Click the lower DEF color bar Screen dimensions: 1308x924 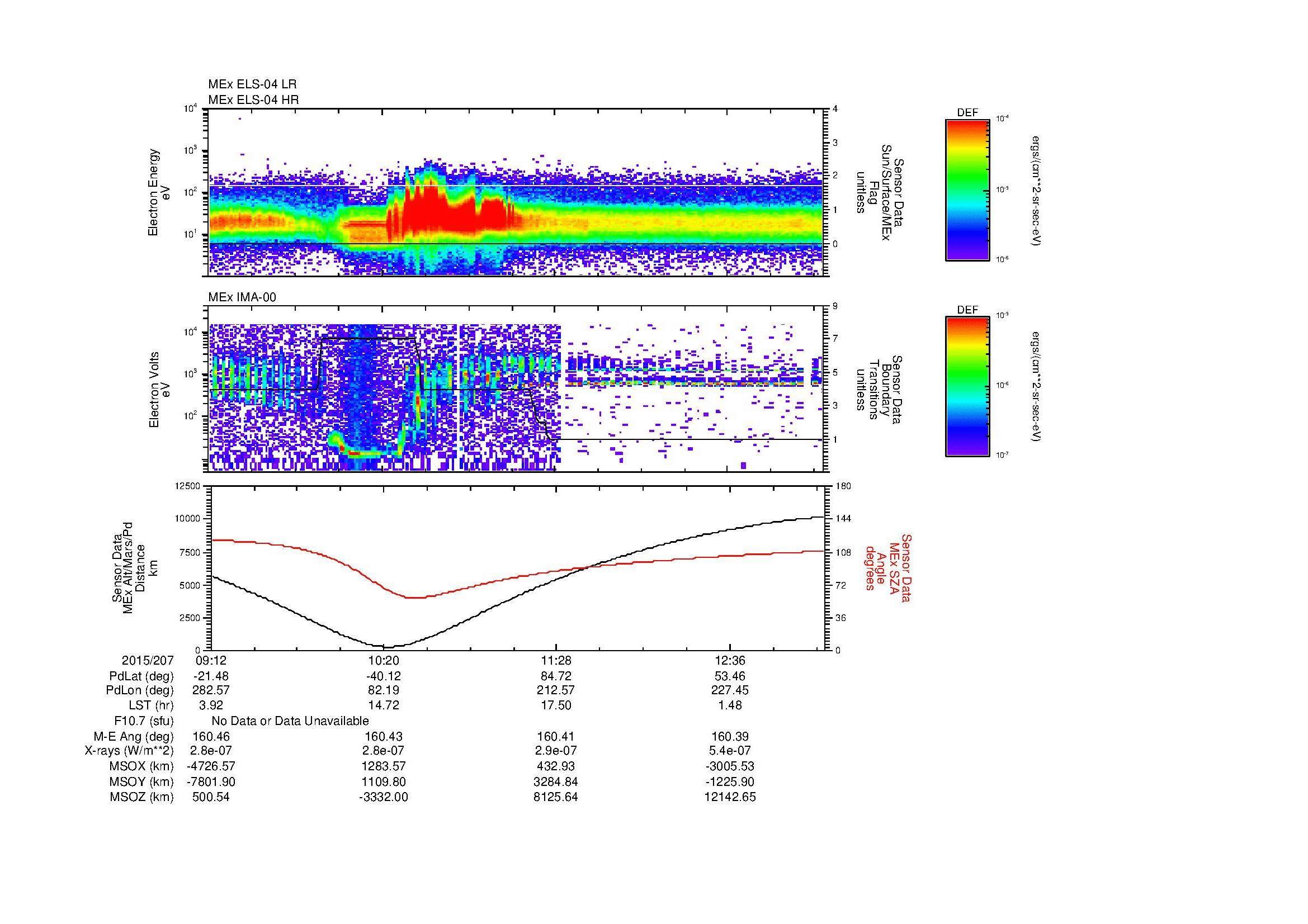[x=967, y=387]
